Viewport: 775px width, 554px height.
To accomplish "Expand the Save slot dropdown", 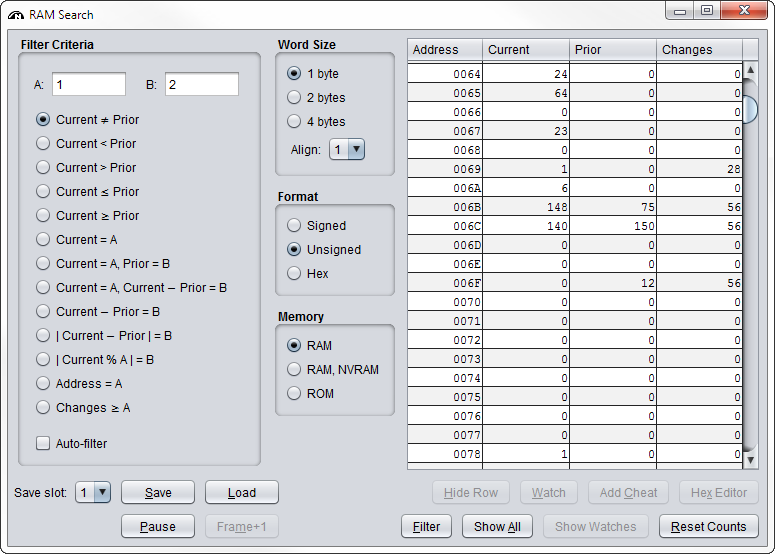I will click(93, 492).
